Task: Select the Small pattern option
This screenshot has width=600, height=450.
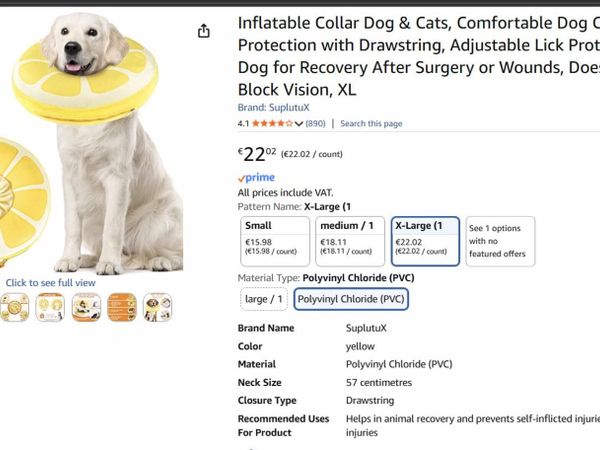Action: click(274, 241)
